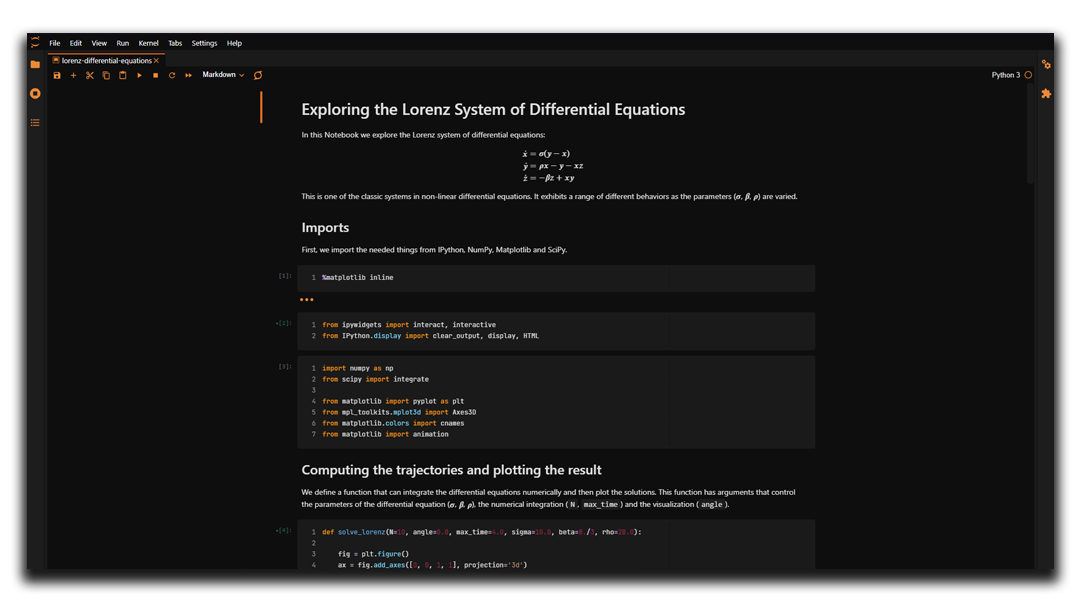The height and width of the screenshot is (601, 1081).
Task: Click the 'from ipywidgets import interact, interactive' line
Action: point(409,325)
